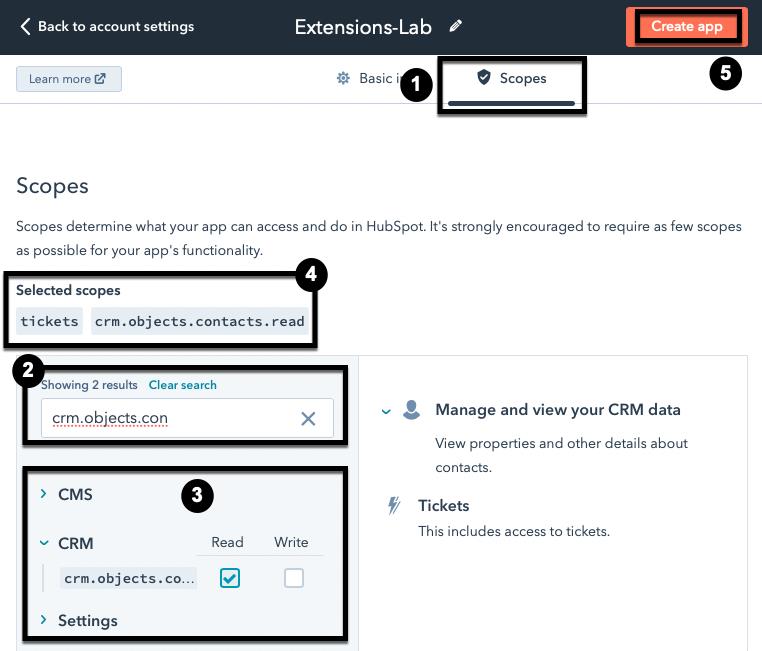This screenshot has height=651, width=762.
Task: Click the crm.objects.co... scope name
Action: 129,578
